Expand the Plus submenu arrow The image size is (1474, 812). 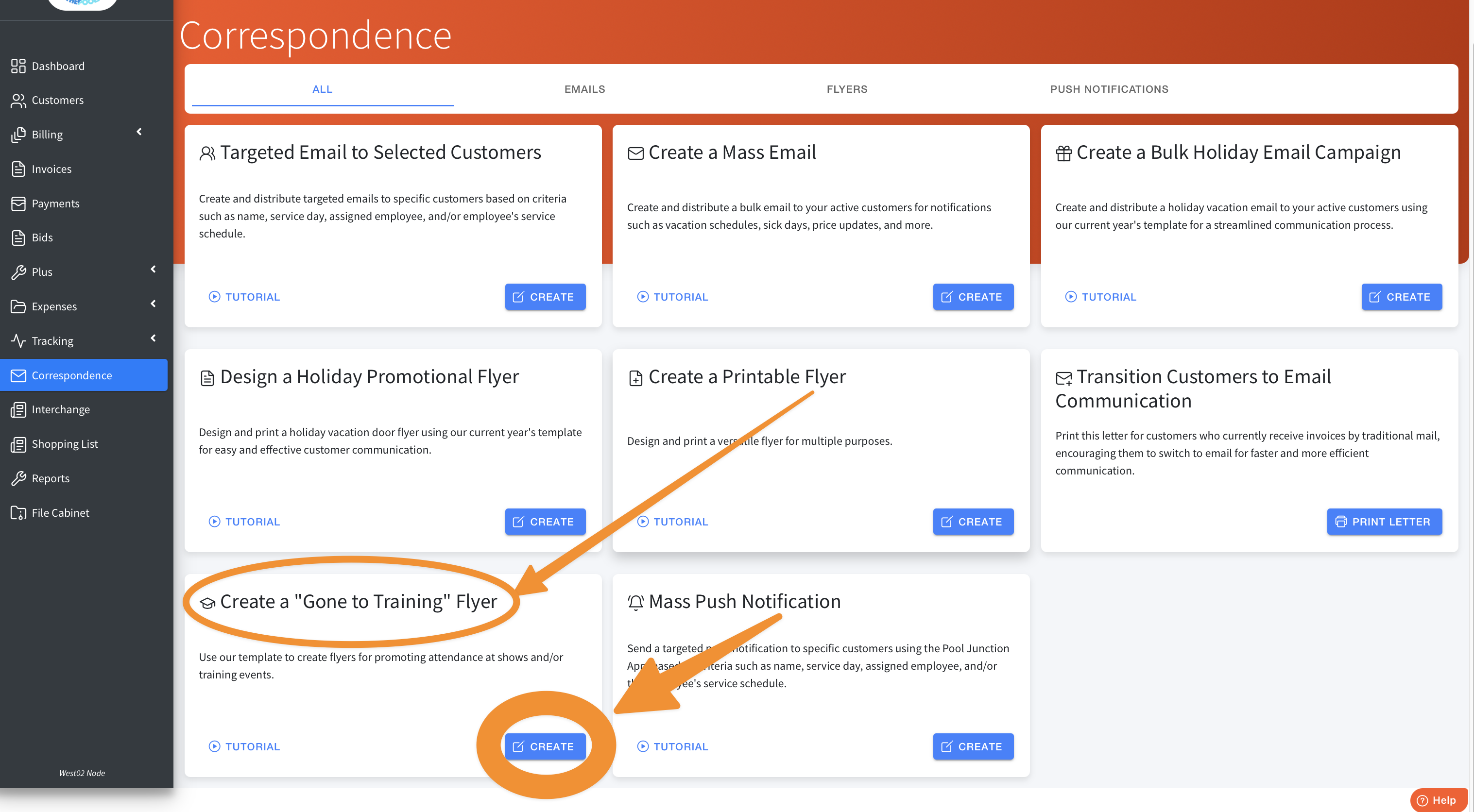pos(153,270)
